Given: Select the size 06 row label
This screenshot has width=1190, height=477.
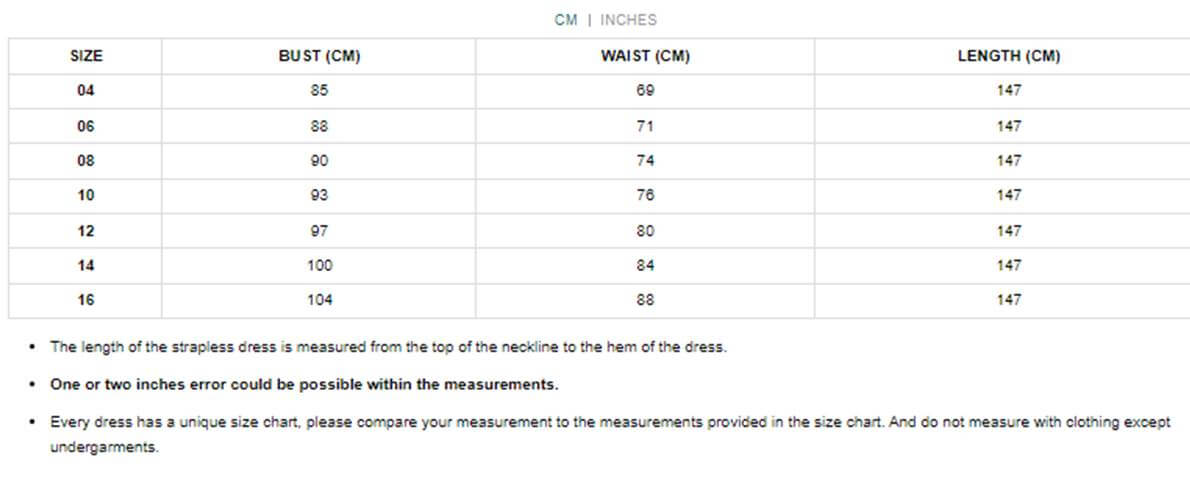Looking at the screenshot, I should coord(86,126).
